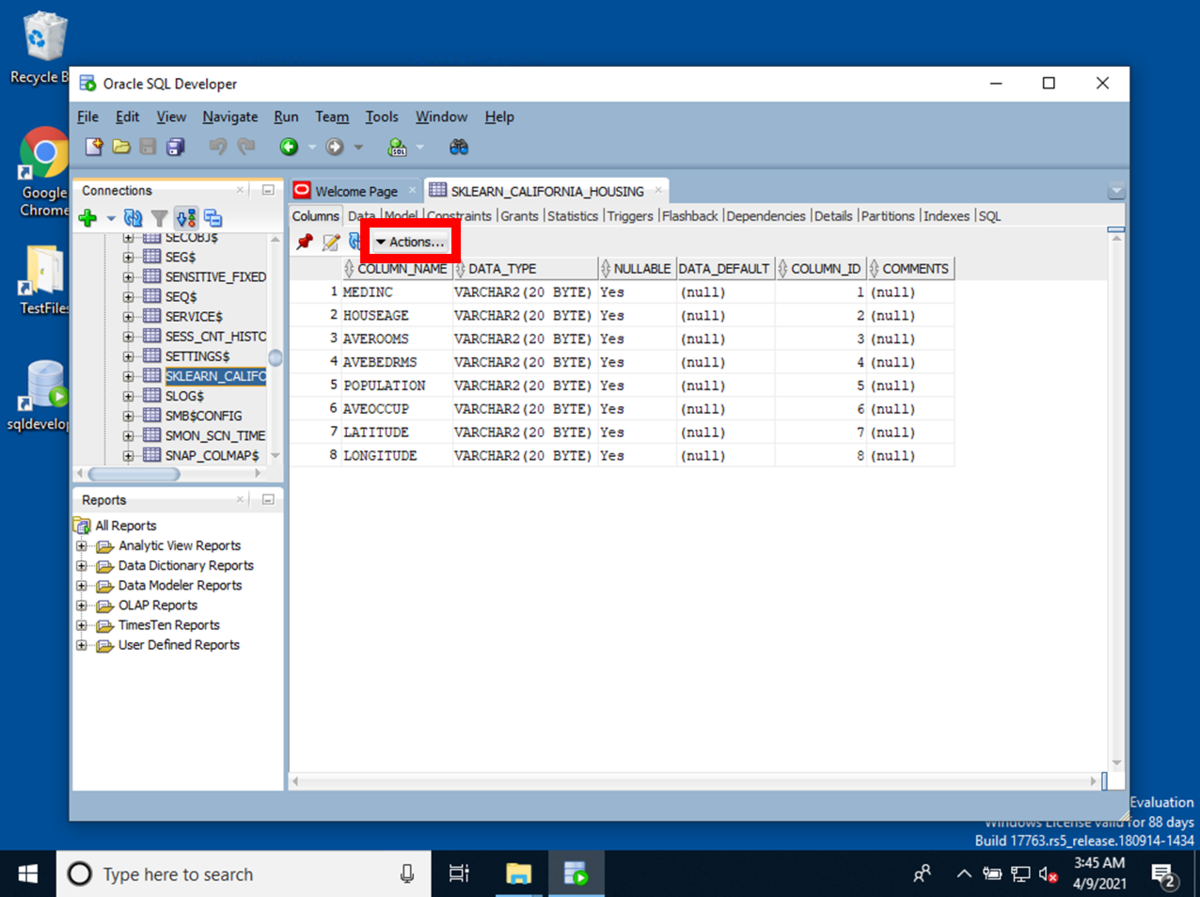Open dropdown arrow next to Back button

[x=310, y=148]
